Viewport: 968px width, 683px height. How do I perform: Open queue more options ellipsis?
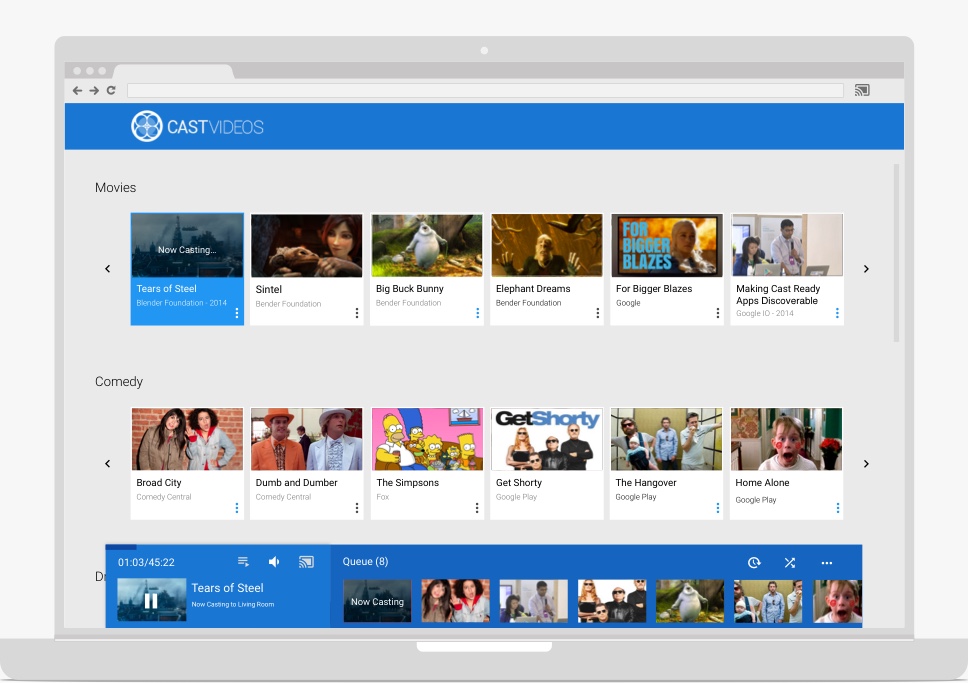tap(826, 563)
